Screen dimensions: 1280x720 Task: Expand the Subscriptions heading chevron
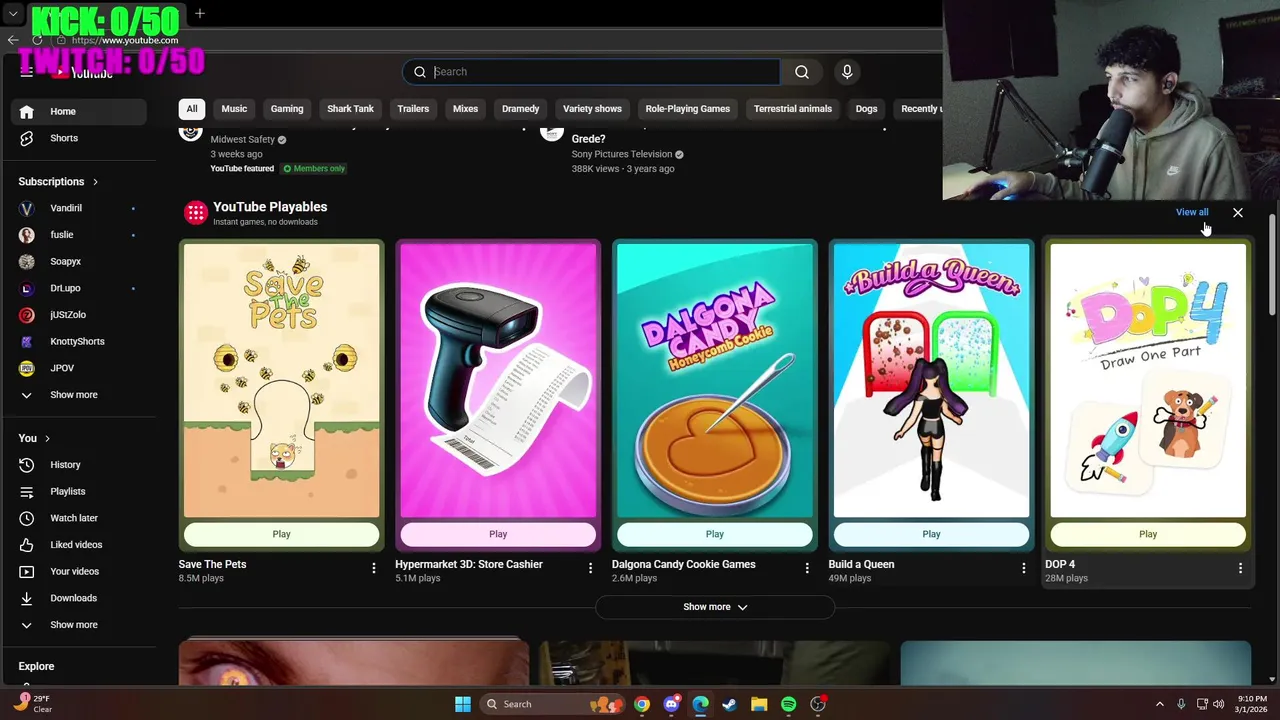pyautogui.click(x=95, y=182)
